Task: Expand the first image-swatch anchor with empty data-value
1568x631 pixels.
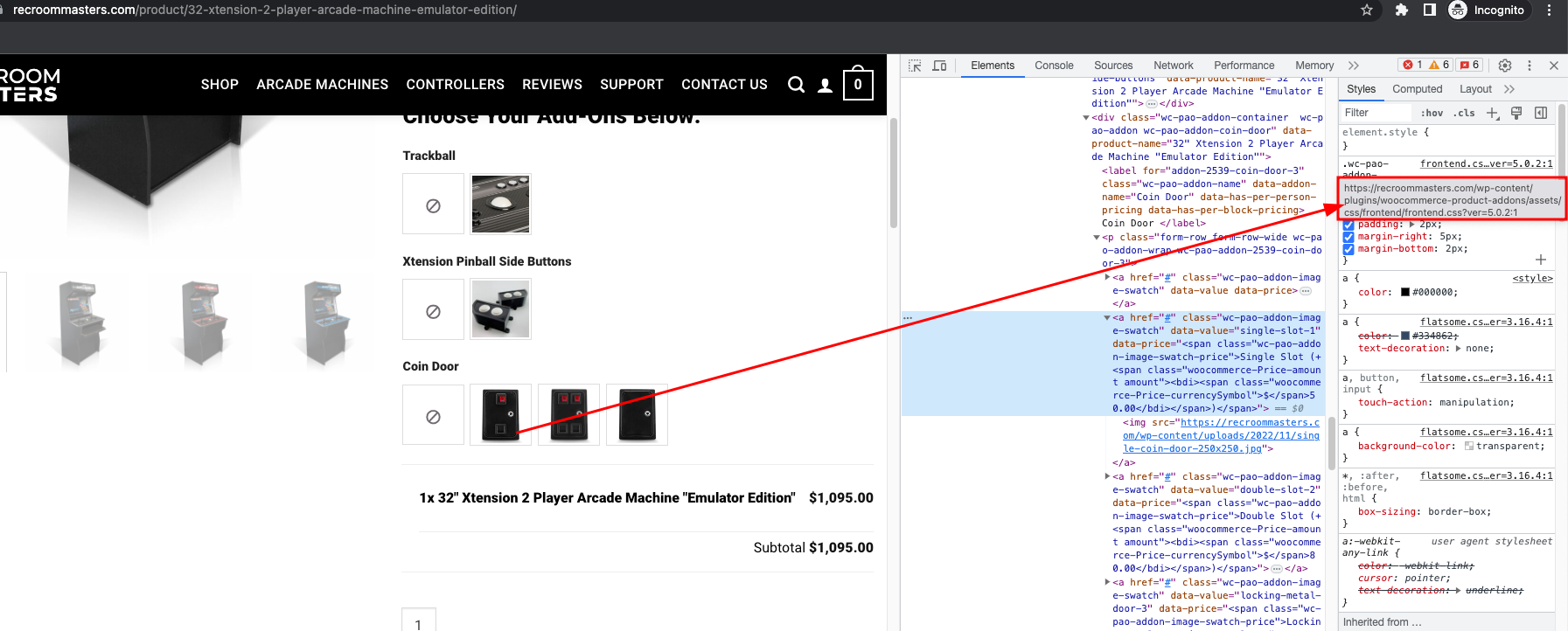Action: click(x=1107, y=278)
